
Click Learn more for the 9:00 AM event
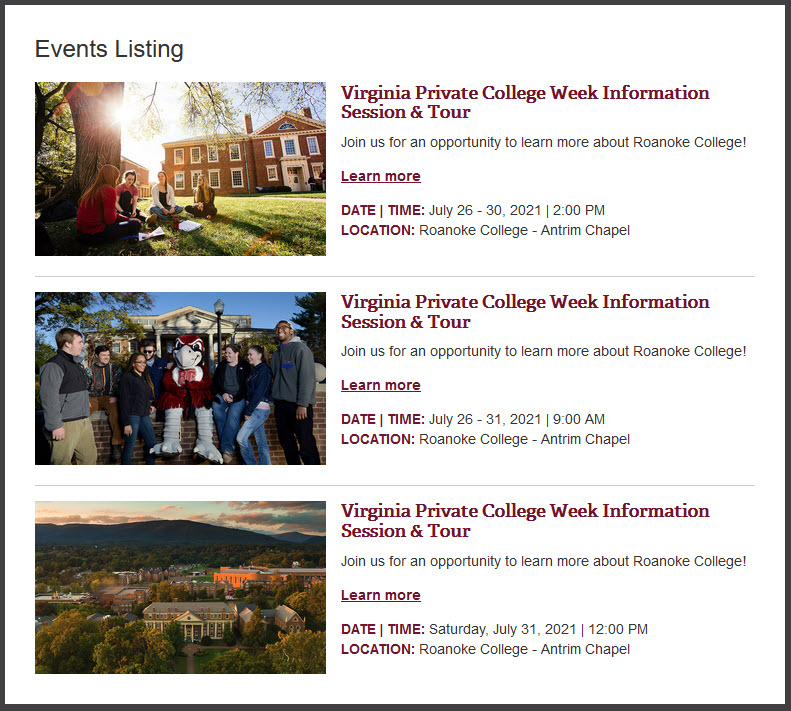pos(380,385)
